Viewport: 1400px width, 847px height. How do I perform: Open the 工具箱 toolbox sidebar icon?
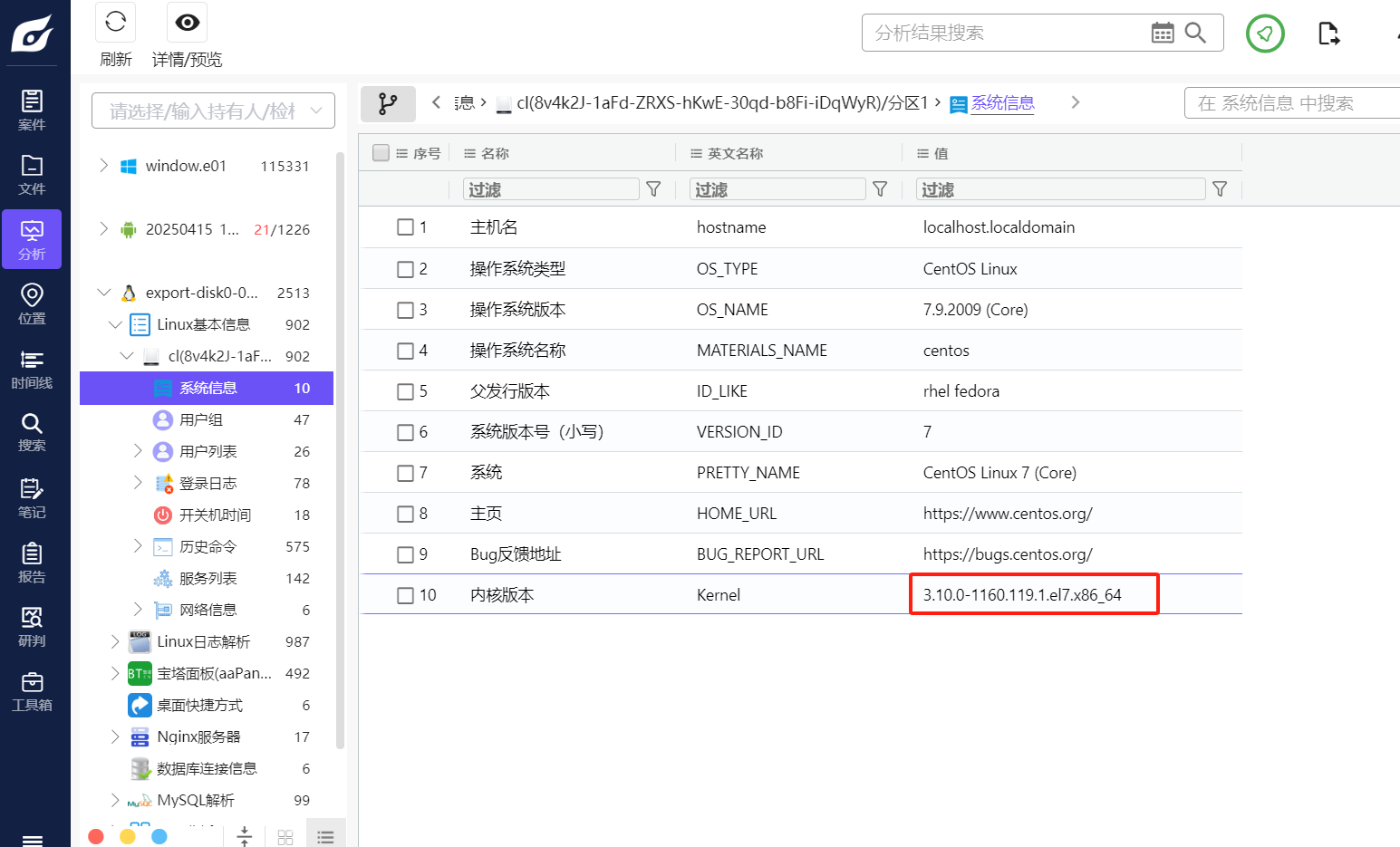[32, 691]
